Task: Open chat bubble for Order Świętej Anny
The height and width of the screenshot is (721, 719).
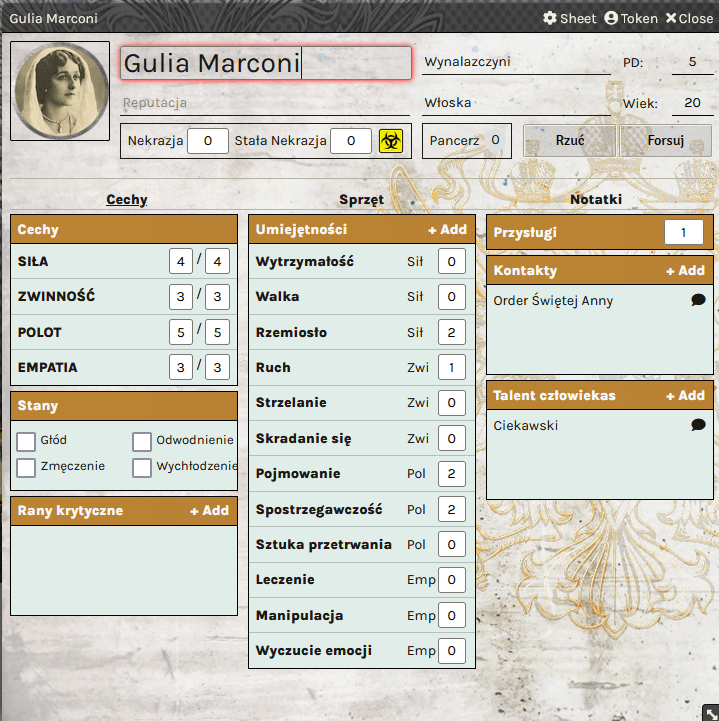Action: pos(698,300)
